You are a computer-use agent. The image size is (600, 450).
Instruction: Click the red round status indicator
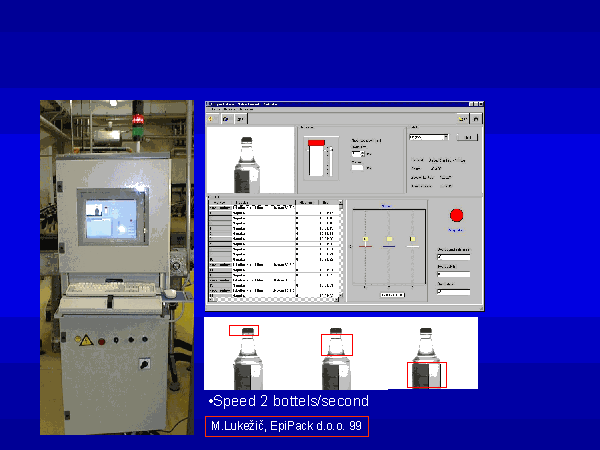[x=457, y=215]
